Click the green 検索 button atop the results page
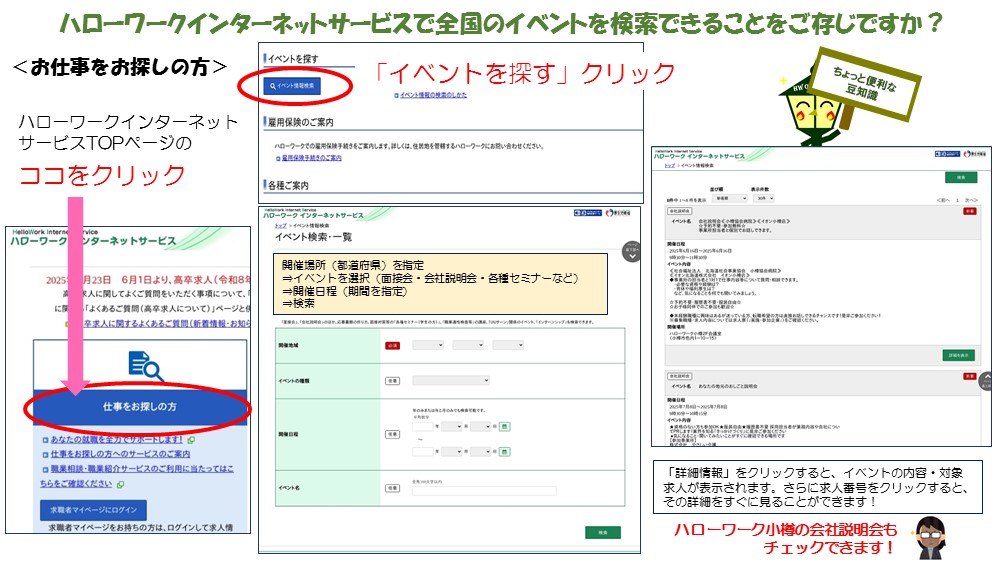Screen dimensions: 1004x565 click(961, 177)
